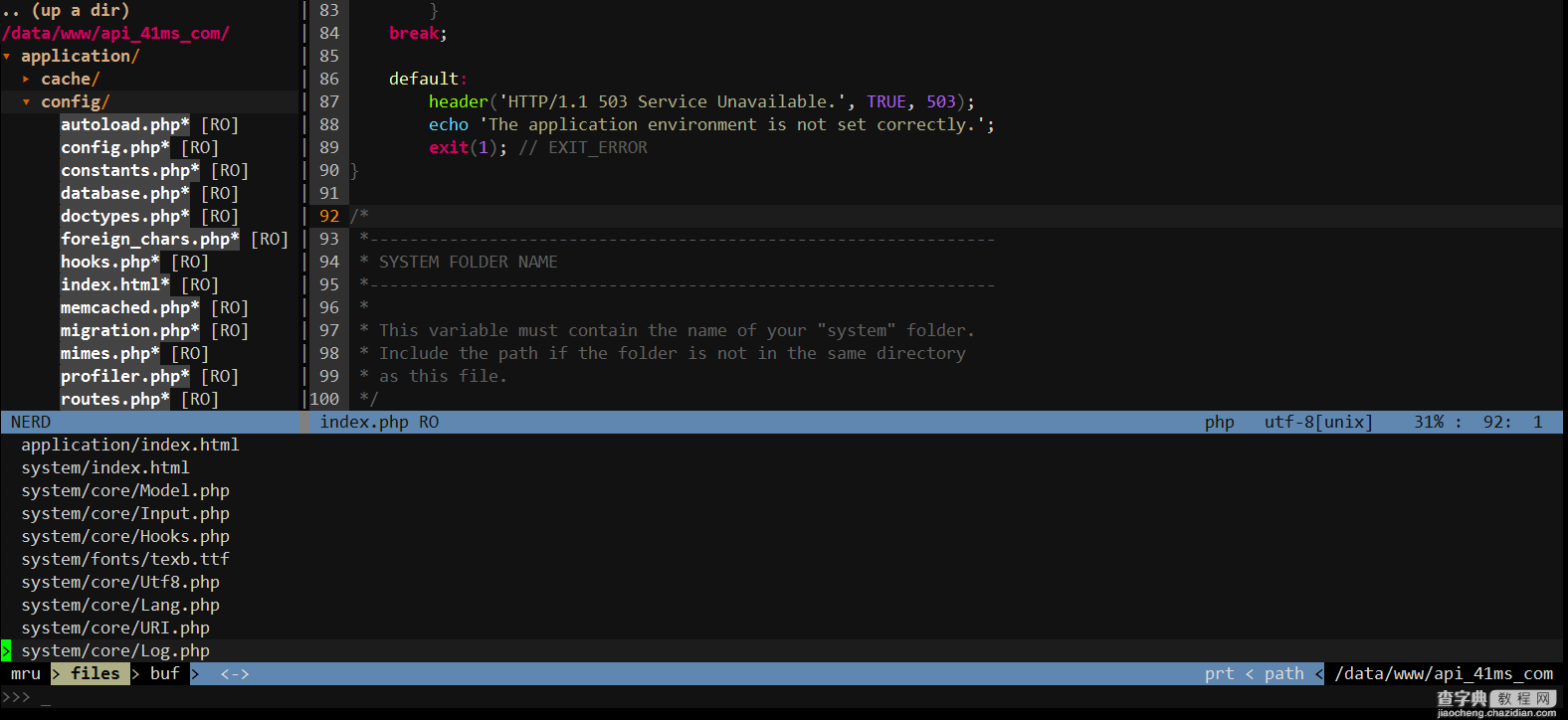The image size is (1568, 720).
Task: Click the echo statement on line 88
Action: tap(449, 125)
